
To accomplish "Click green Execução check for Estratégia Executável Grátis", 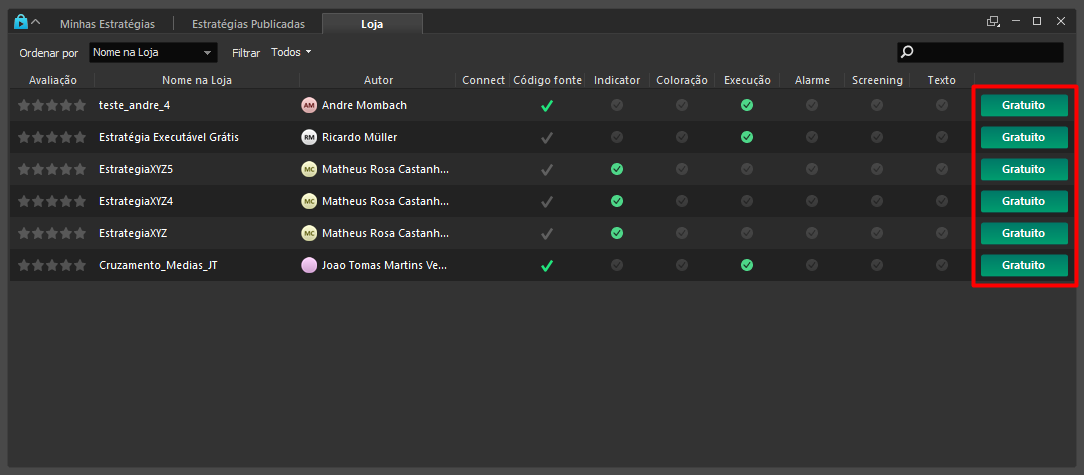I will click(747, 137).
